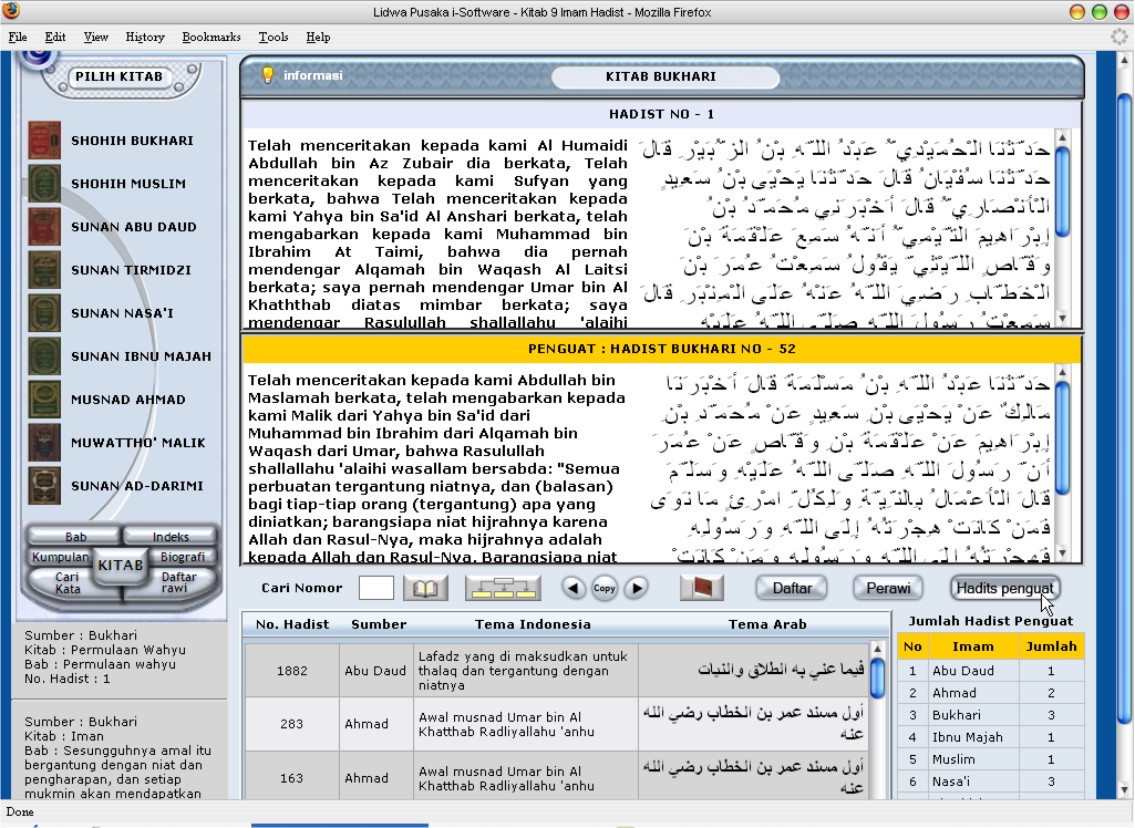
Task: Click the informasi light bulb icon
Action: coord(268,75)
